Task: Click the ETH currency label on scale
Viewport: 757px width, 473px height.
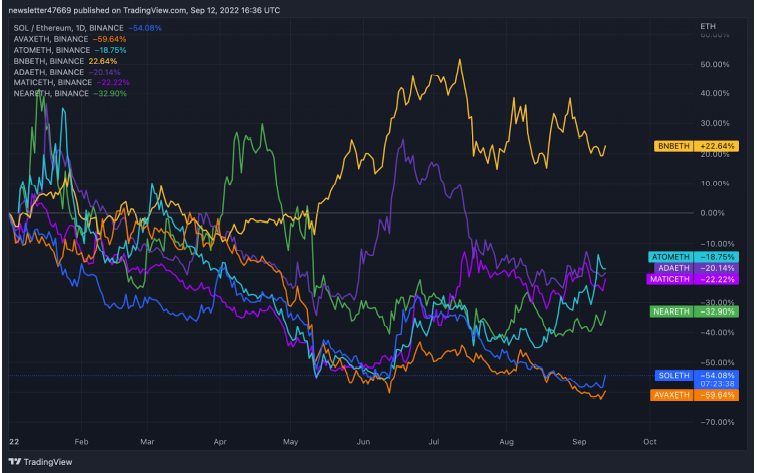Action: [708, 26]
